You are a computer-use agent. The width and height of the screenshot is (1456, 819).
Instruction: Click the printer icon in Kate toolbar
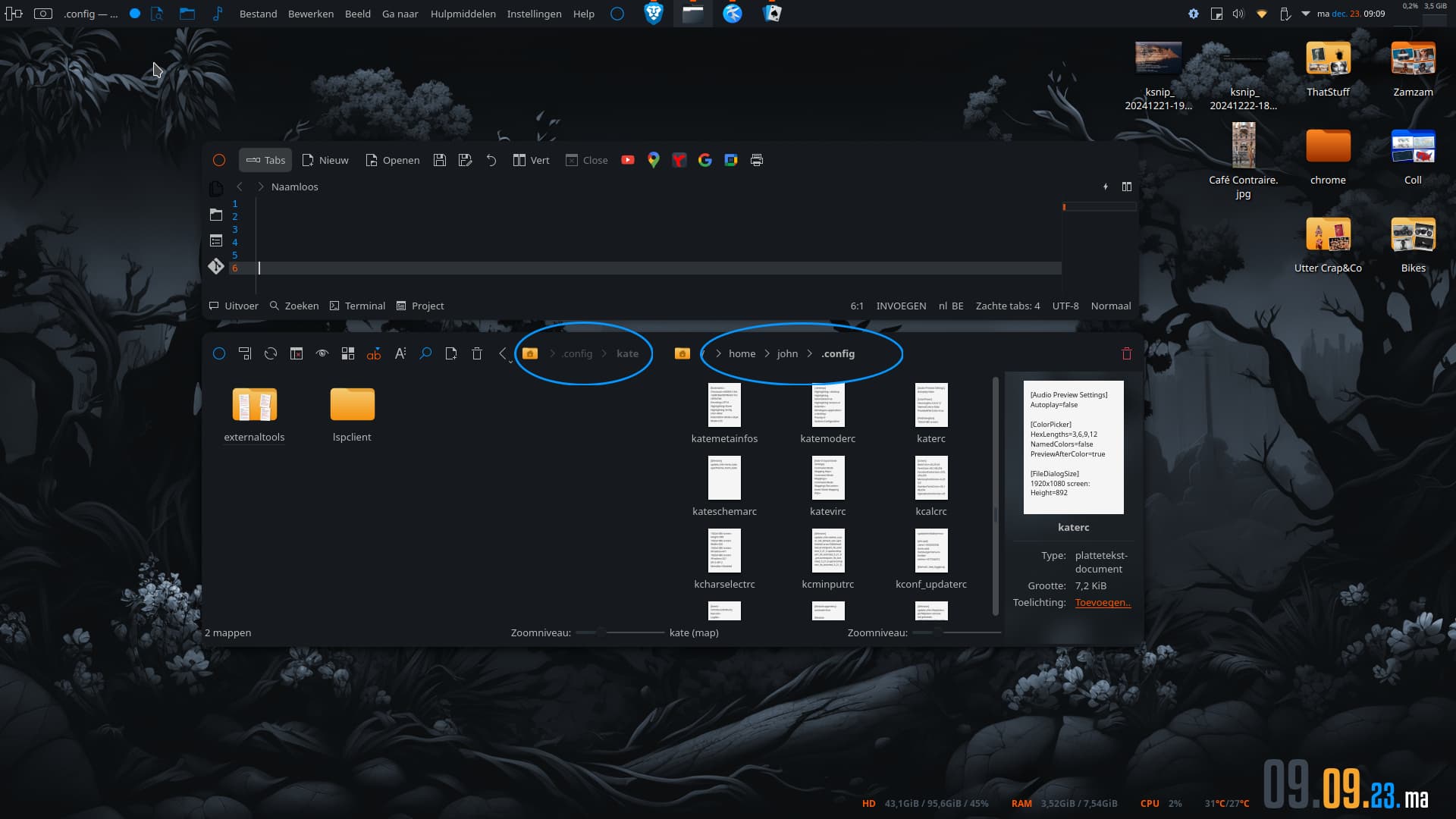[x=757, y=160]
